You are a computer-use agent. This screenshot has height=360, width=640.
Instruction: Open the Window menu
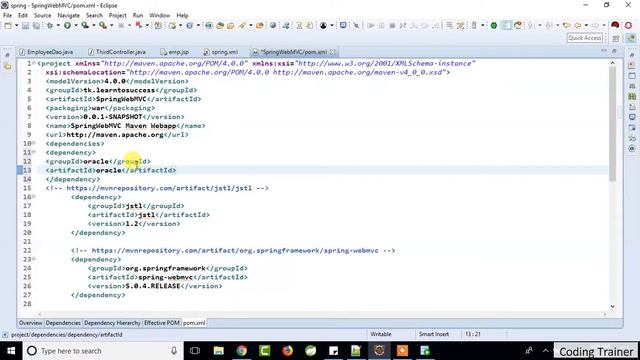[160, 15]
